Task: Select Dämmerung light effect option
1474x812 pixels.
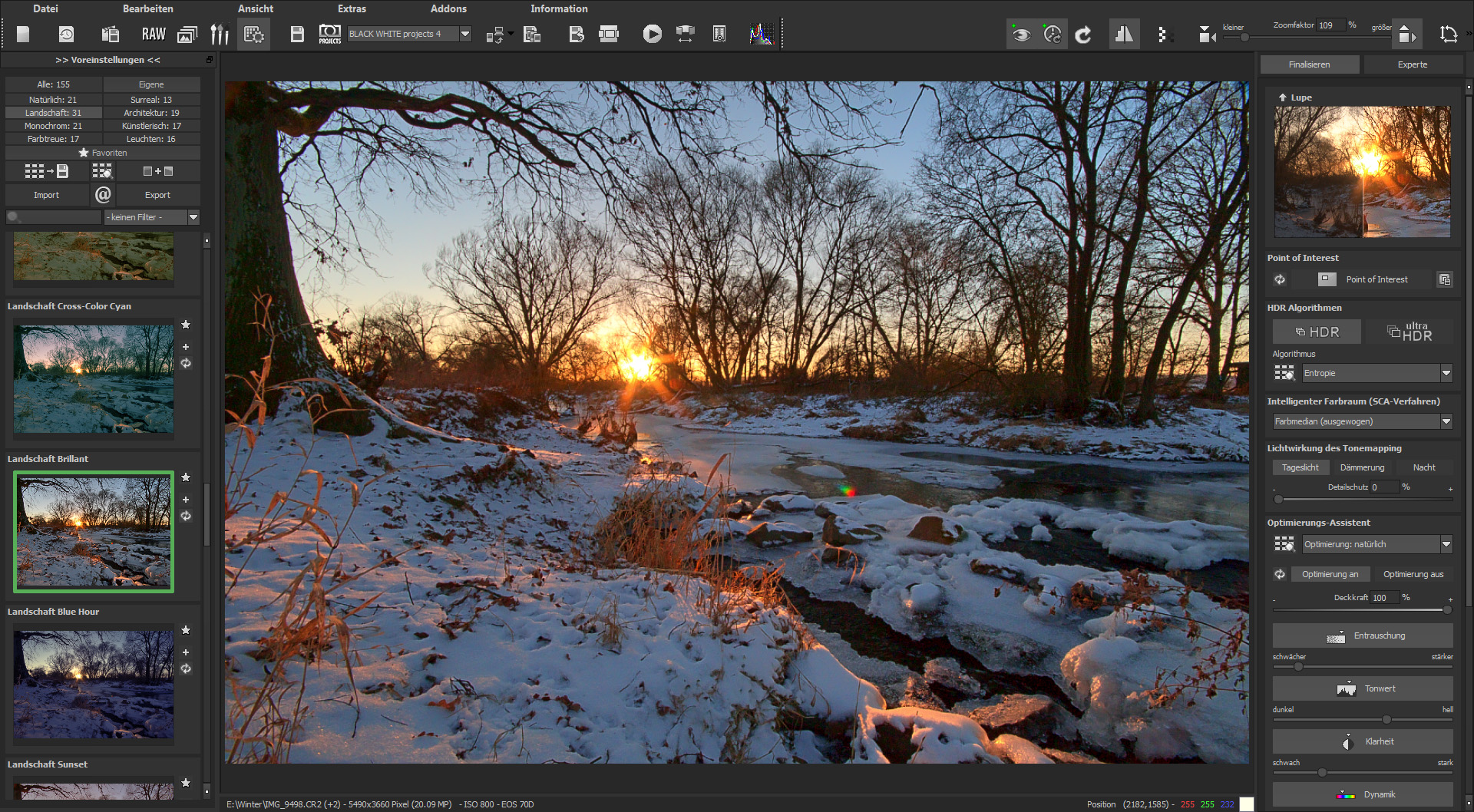Action: pyautogui.click(x=1362, y=467)
